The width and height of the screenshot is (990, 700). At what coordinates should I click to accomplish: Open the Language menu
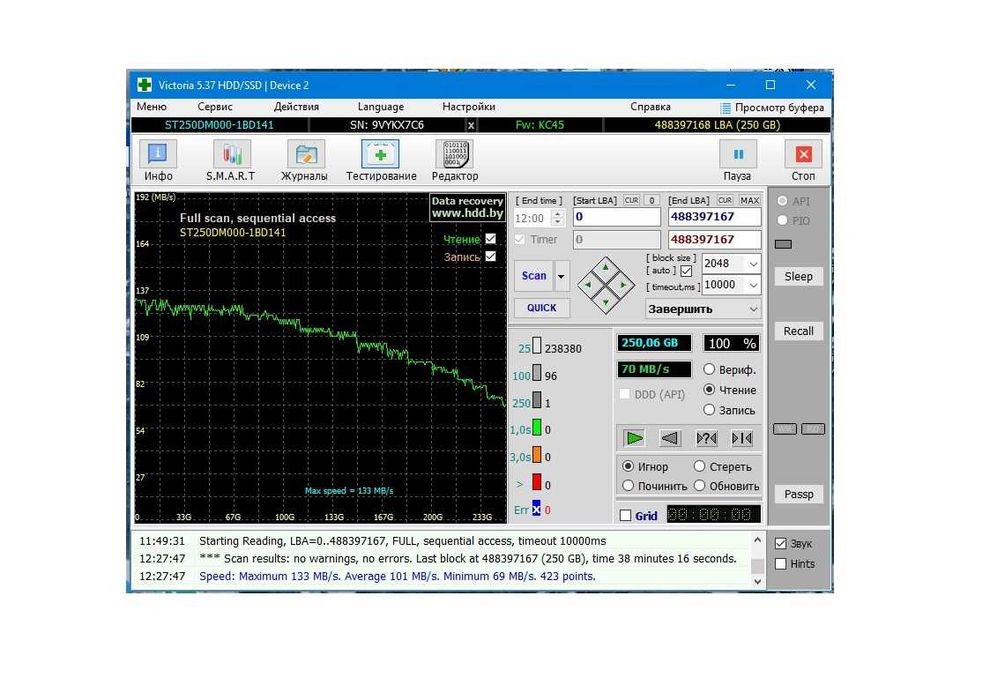click(381, 107)
